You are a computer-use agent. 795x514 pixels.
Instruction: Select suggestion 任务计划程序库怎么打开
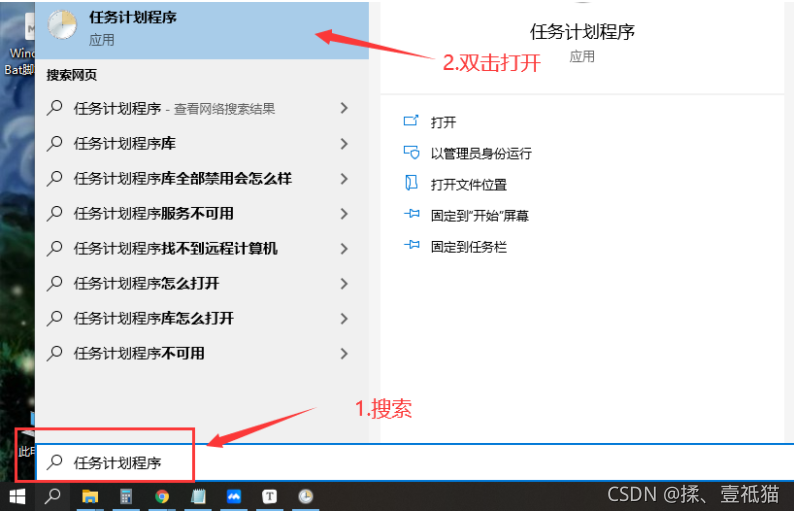coord(202,318)
